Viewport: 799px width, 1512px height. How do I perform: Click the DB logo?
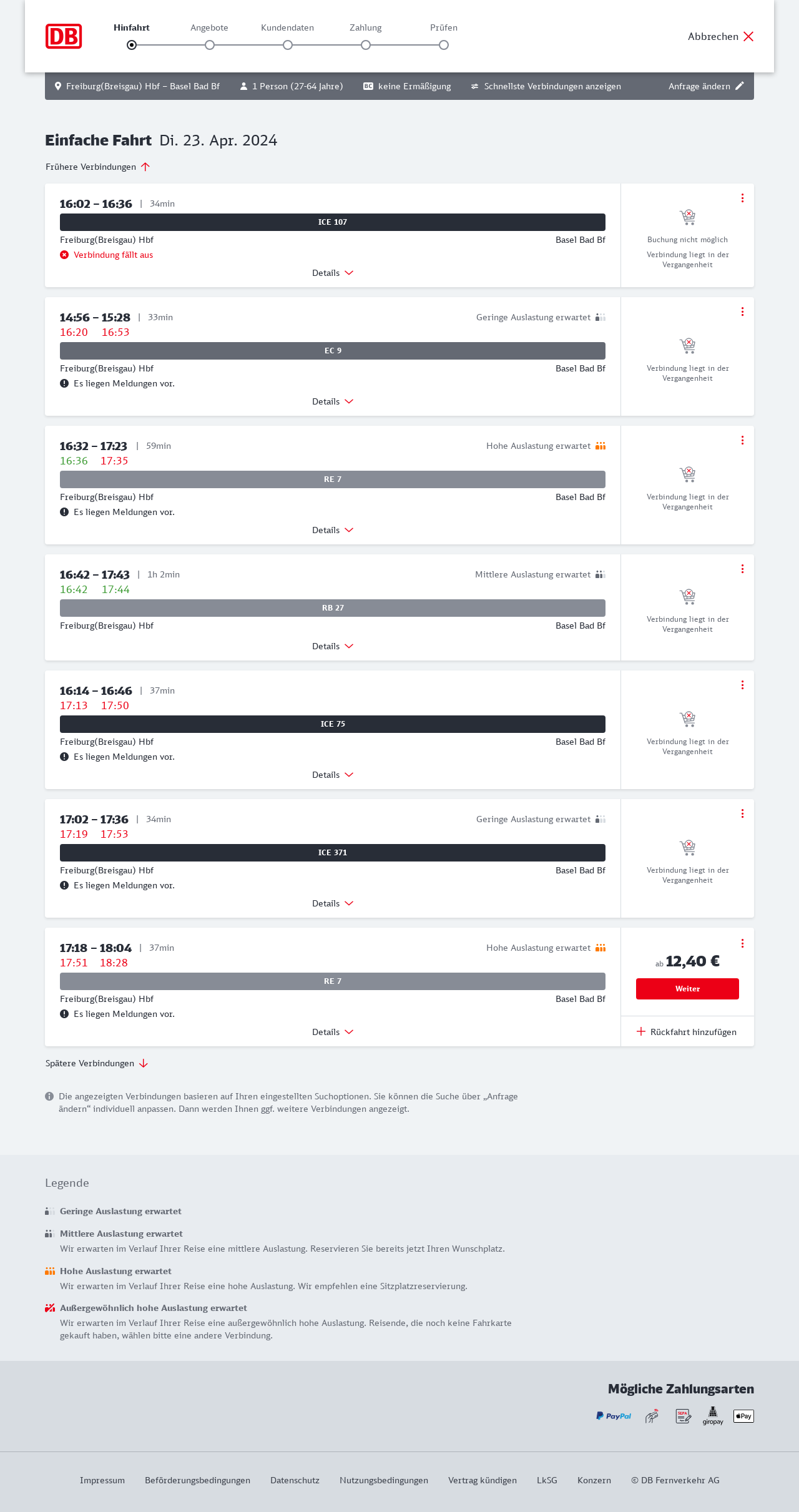(64, 36)
